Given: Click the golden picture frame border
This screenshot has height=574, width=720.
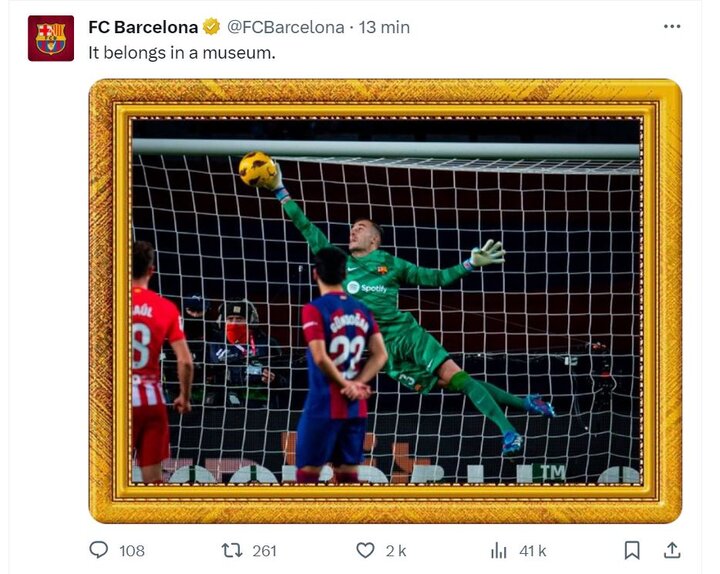Looking at the screenshot, I should (x=385, y=94).
